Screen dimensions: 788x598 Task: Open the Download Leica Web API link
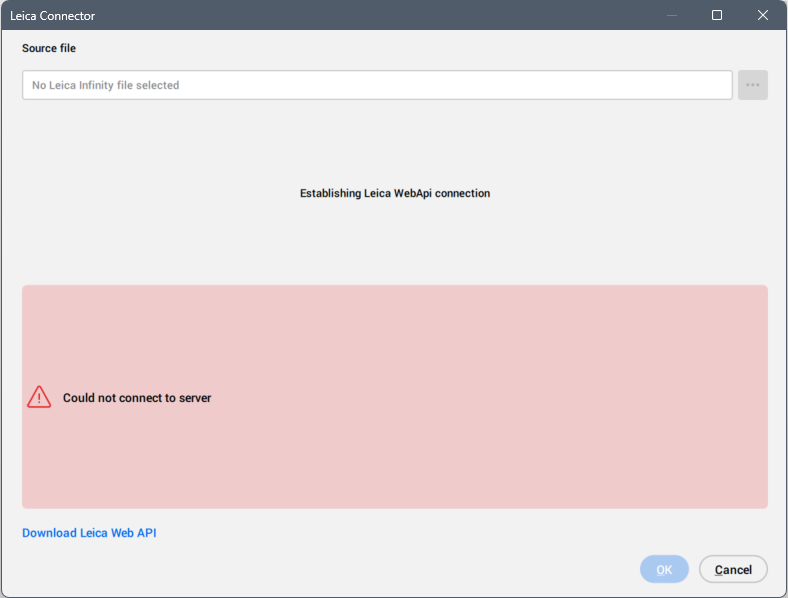89,533
